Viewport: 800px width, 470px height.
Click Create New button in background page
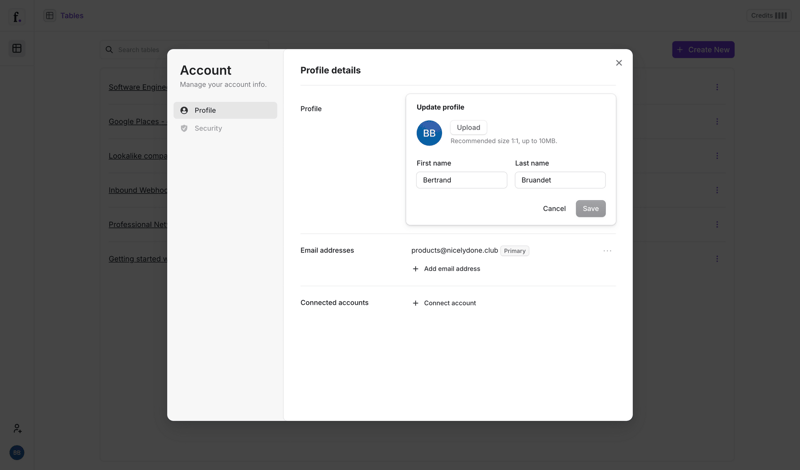tap(703, 50)
